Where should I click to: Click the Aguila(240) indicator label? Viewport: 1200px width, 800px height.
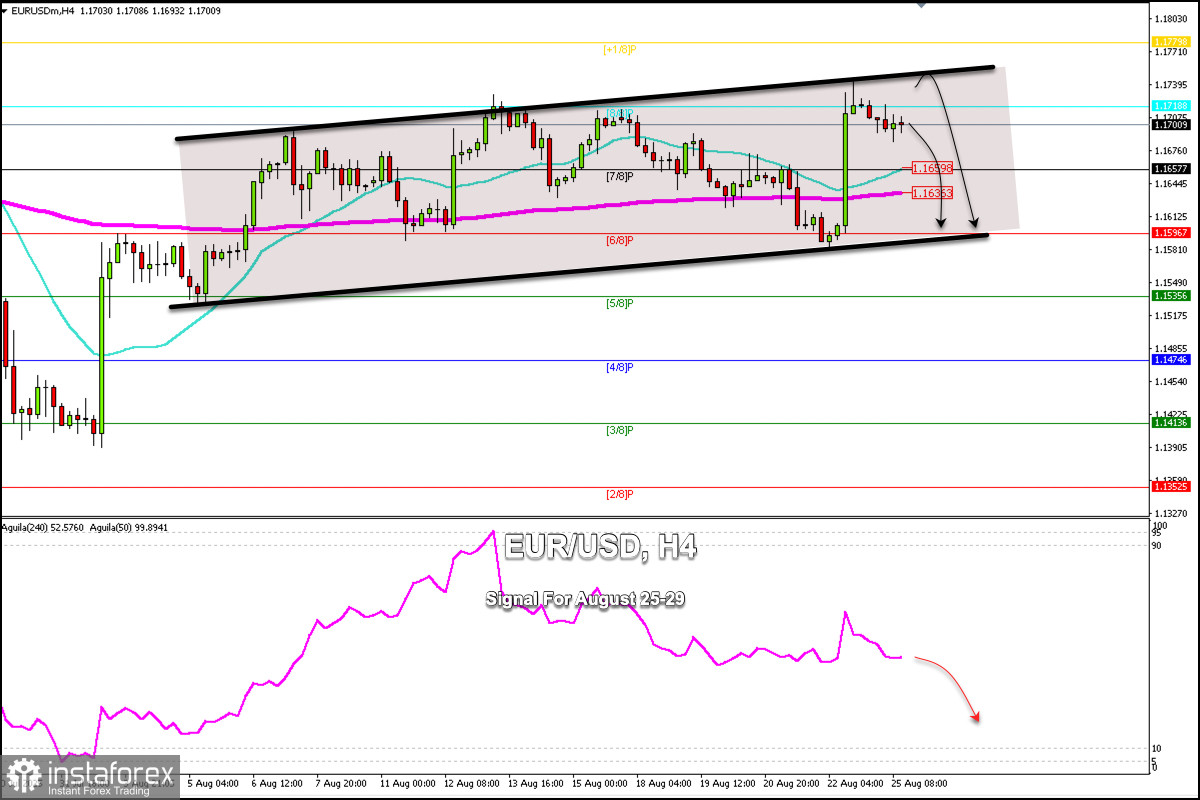click(x=43, y=526)
